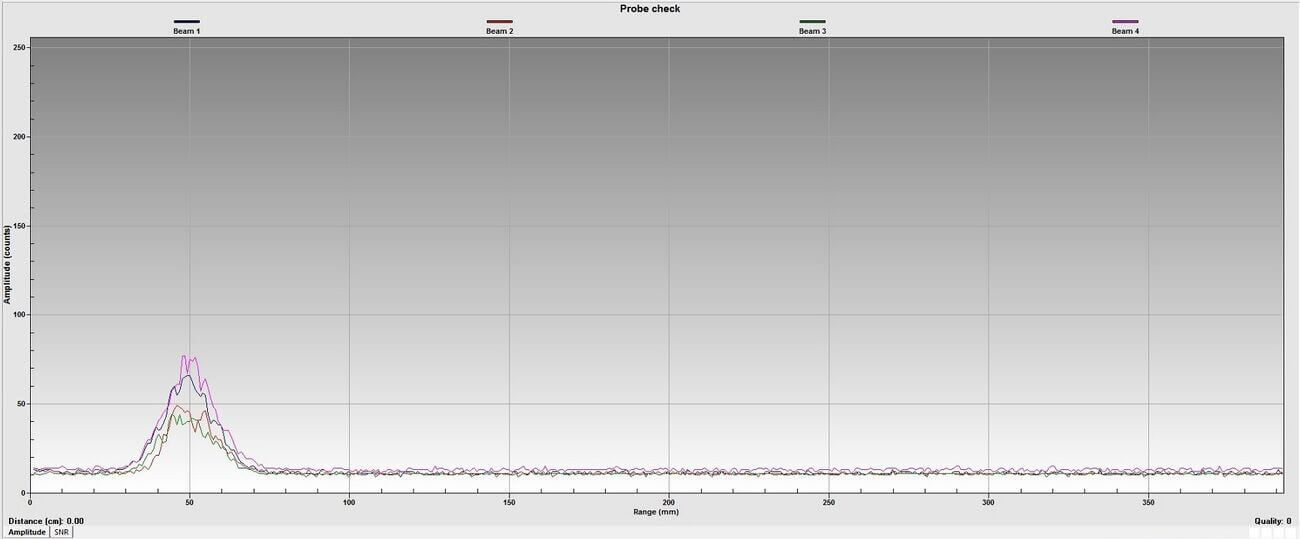Click the Beam 4 legend color line

pos(1125,21)
